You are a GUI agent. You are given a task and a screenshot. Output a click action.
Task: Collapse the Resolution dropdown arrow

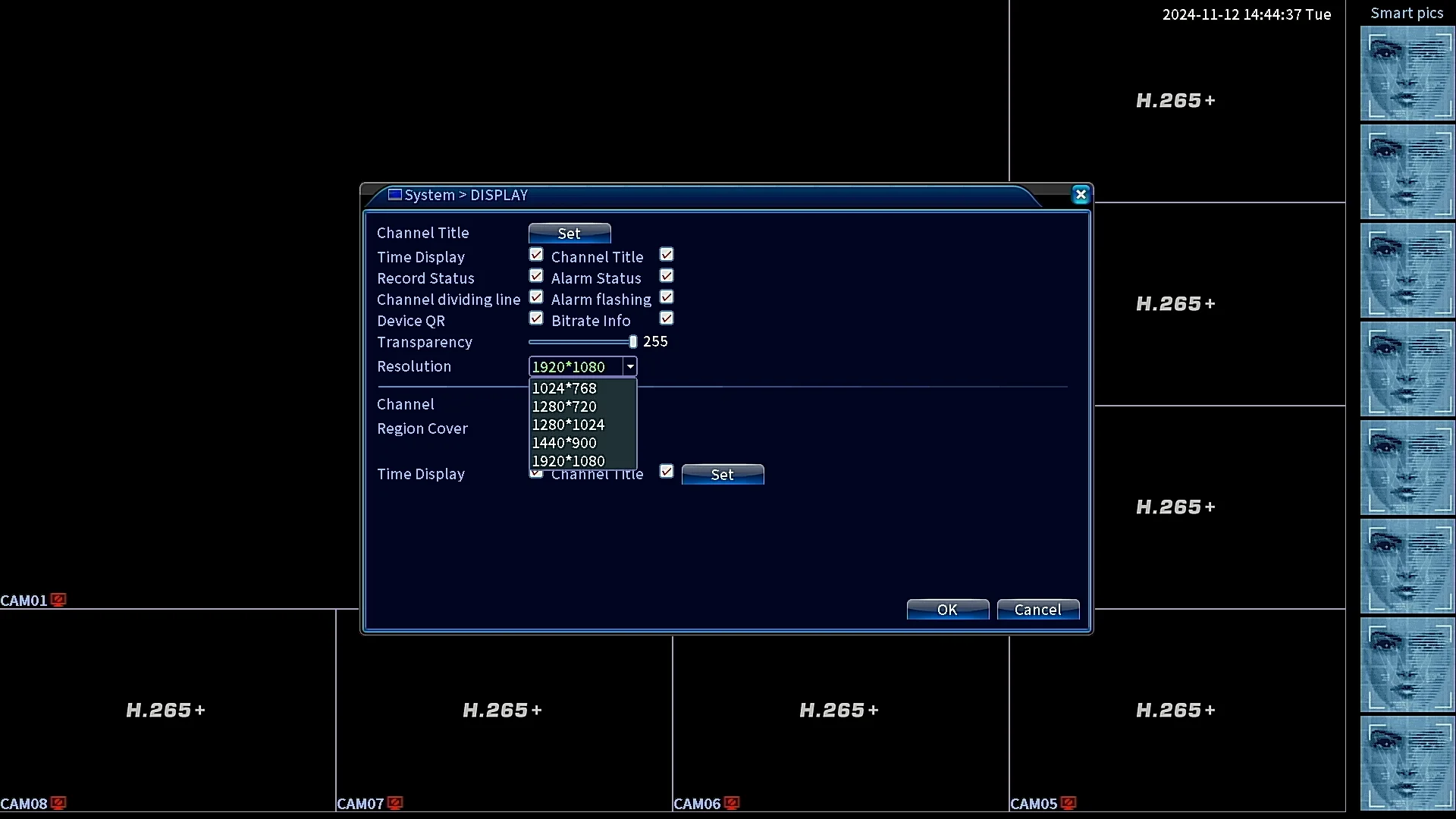pos(629,367)
